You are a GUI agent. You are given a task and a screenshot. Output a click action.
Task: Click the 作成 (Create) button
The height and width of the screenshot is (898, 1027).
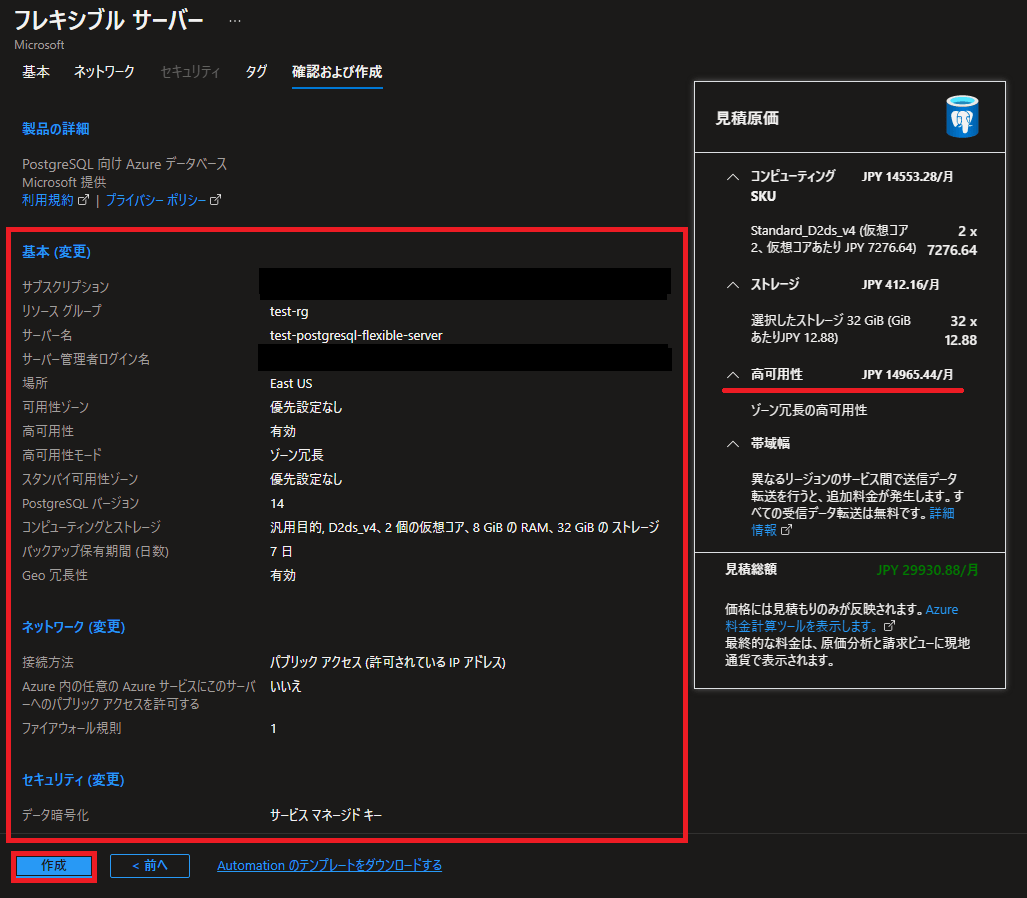[x=54, y=865]
